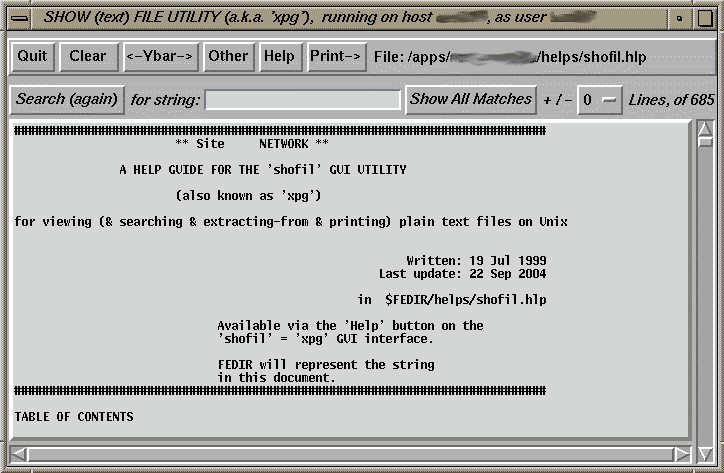Open the Other options menu
Screen dimensions: 724x473
(x=228, y=57)
